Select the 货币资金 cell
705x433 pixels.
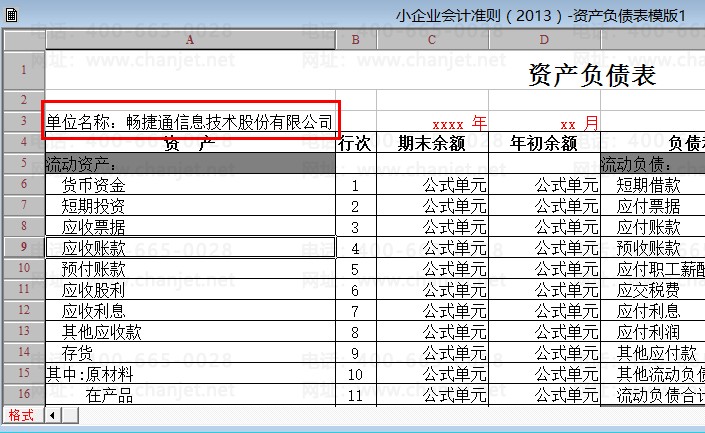click(x=190, y=185)
